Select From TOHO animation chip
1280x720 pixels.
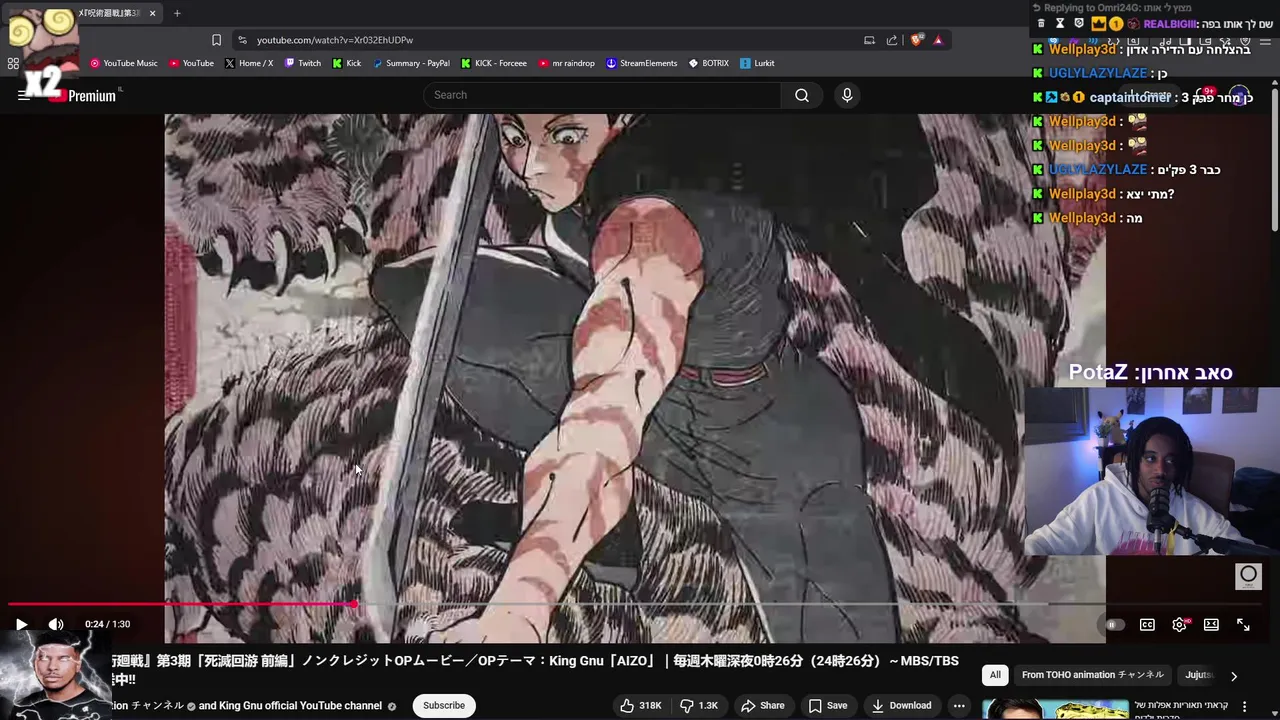(x=1093, y=675)
